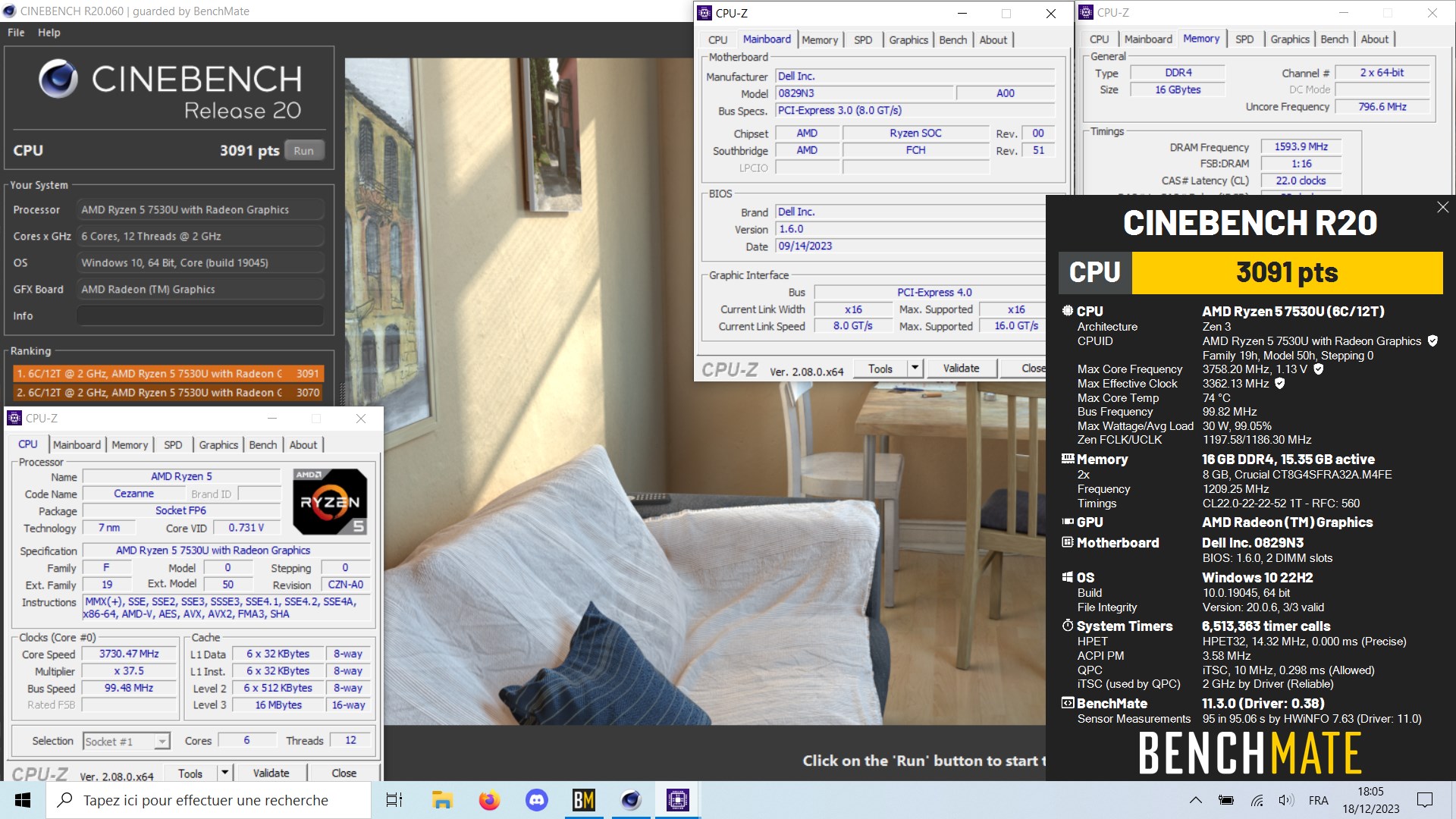Viewport: 1456px width, 819px height.
Task: Switch to CPU-Z taskbar icon
Action: tap(678, 800)
